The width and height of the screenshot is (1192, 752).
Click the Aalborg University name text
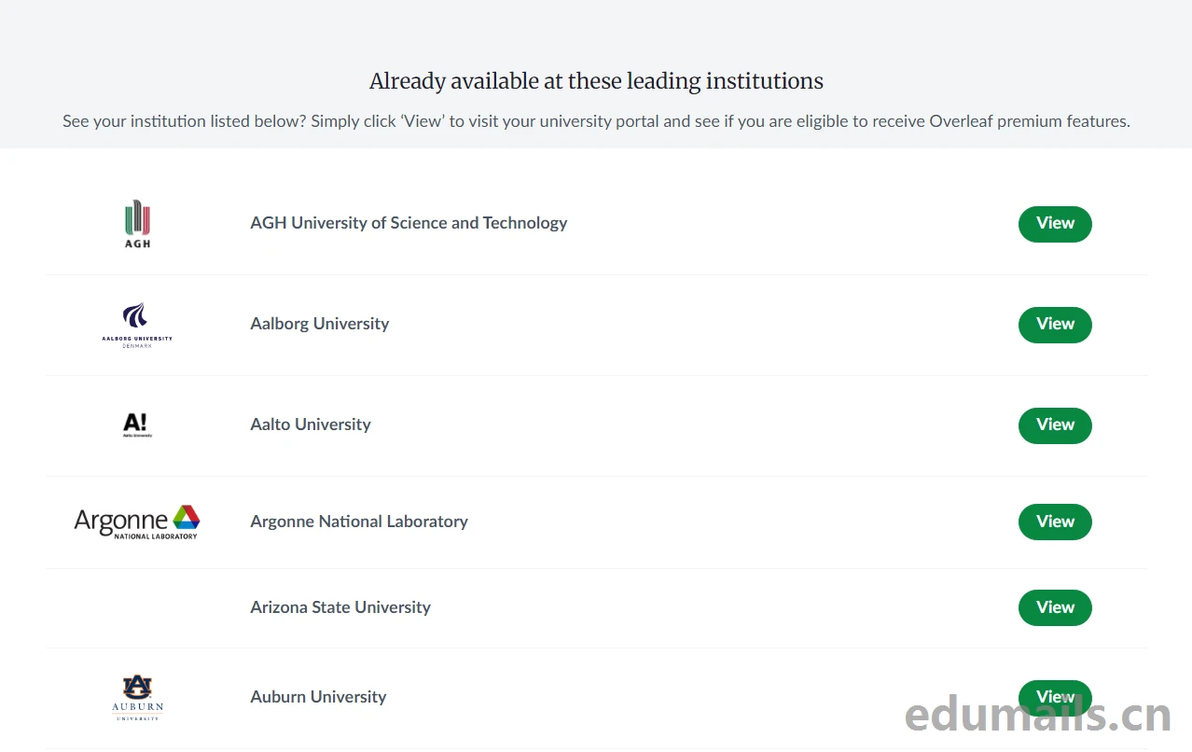(x=319, y=324)
